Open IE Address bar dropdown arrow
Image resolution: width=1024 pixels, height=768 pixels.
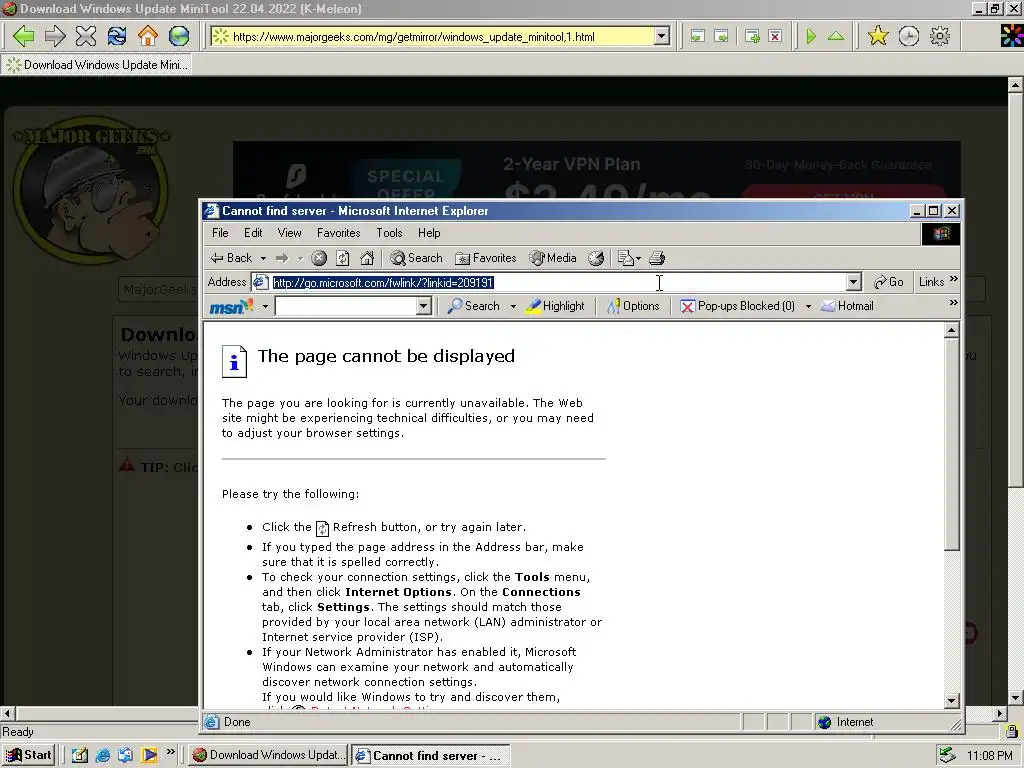(x=854, y=282)
